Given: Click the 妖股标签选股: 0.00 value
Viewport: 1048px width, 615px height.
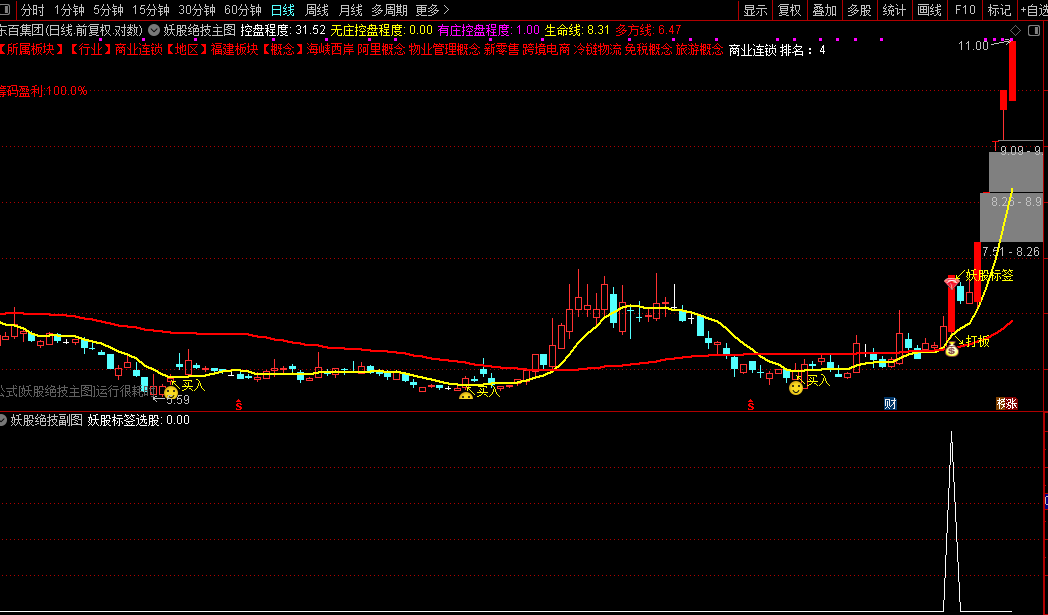Looking at the screenshot, I should [138, 420].
